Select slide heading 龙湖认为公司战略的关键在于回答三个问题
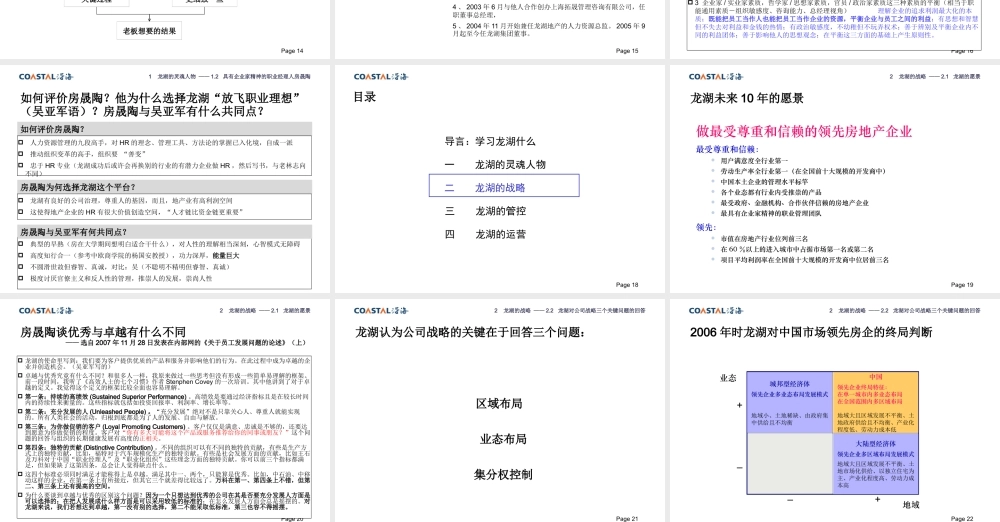The width and height of the screenshot is (1000, 522). tap(470, 332)
